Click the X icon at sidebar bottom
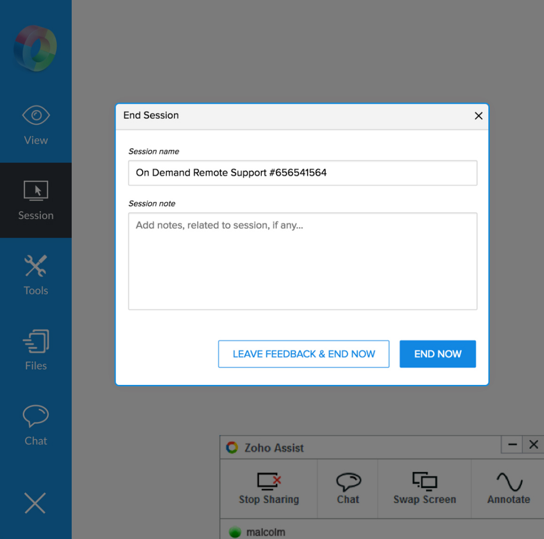This screenshot has width=544, height=539. click(35, 503)
